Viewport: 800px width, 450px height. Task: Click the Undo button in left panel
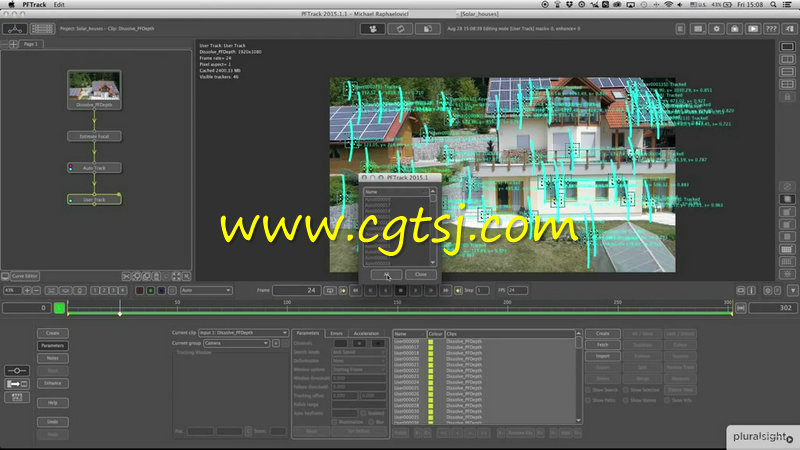[x=53, y=422]
